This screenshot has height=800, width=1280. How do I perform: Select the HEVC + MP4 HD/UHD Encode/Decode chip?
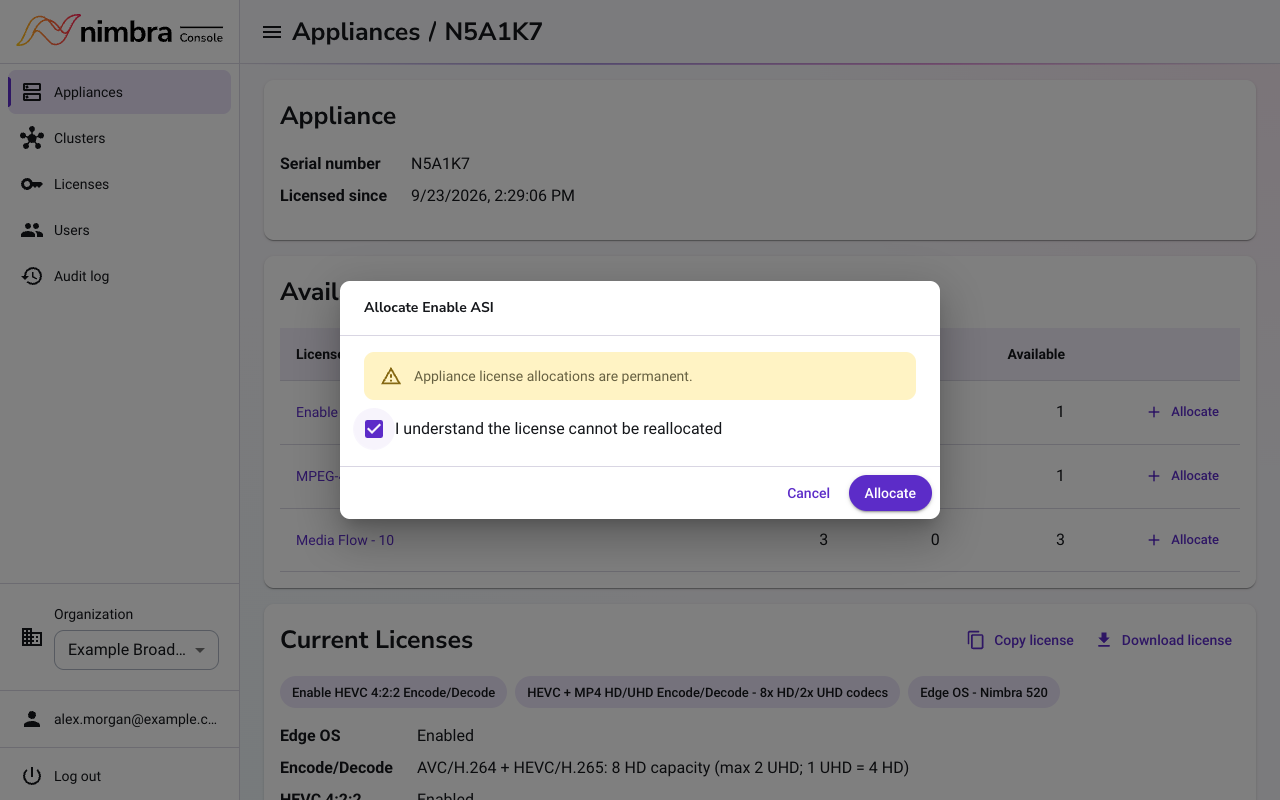click(707, 692)
